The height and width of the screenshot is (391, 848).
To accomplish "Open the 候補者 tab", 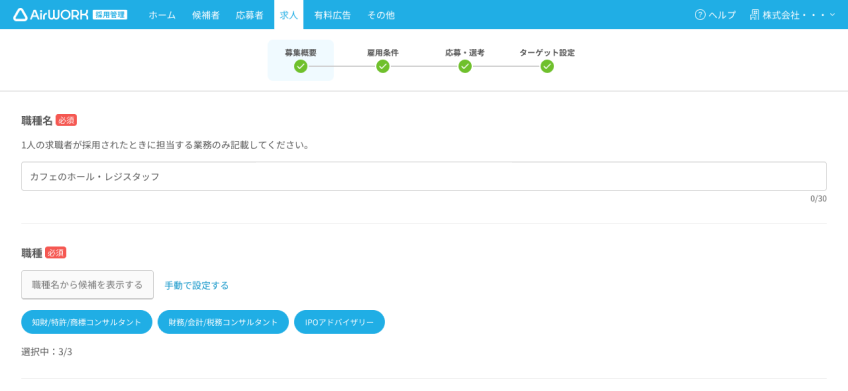I will click(206, 15).
